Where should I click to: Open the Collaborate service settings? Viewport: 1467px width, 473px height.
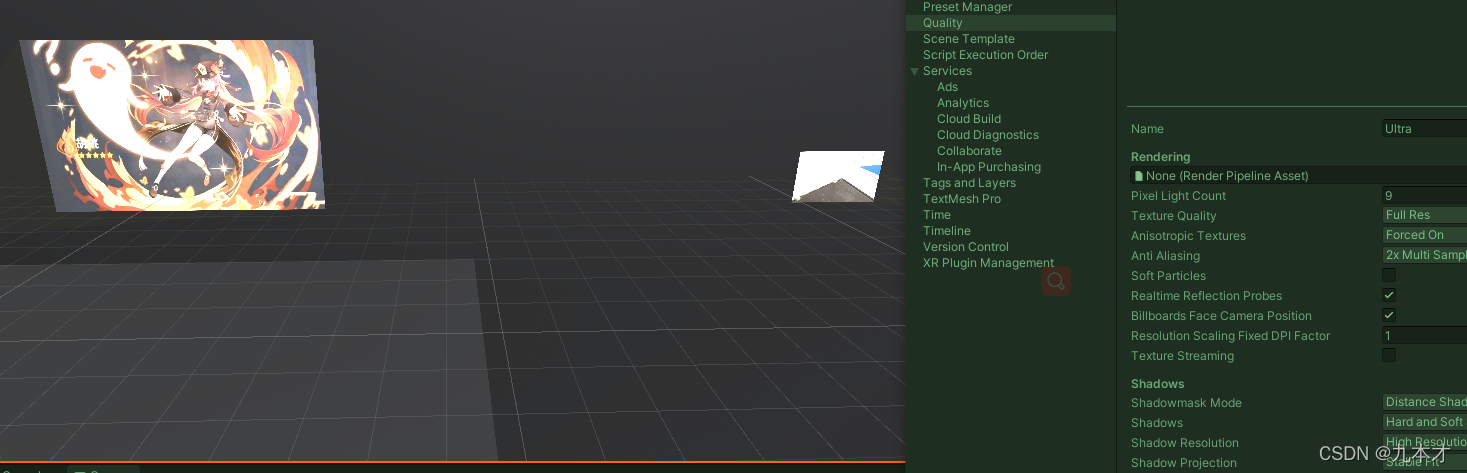point(969,151)
